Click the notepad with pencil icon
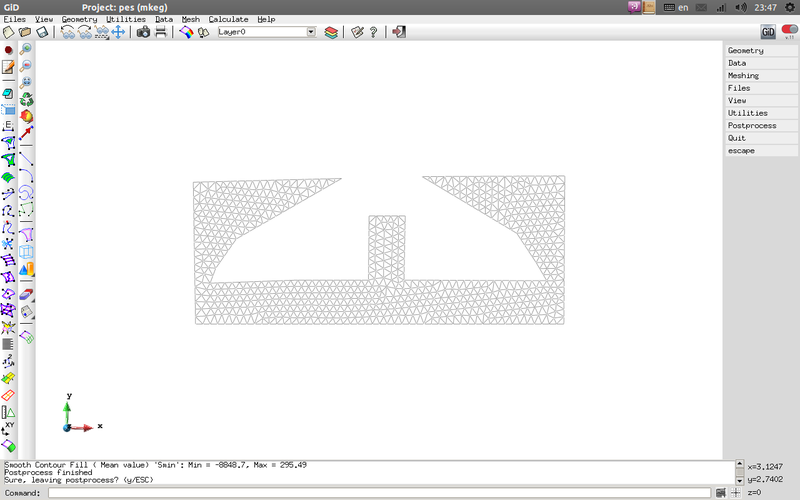800x500 pixels. pyautogui.click(x=8, y=67)
